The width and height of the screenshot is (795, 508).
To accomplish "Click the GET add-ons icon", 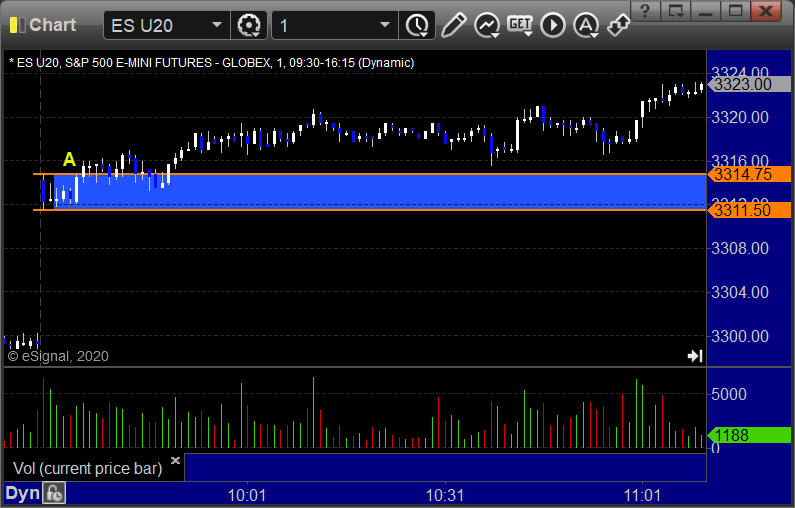I will [520, 25].
